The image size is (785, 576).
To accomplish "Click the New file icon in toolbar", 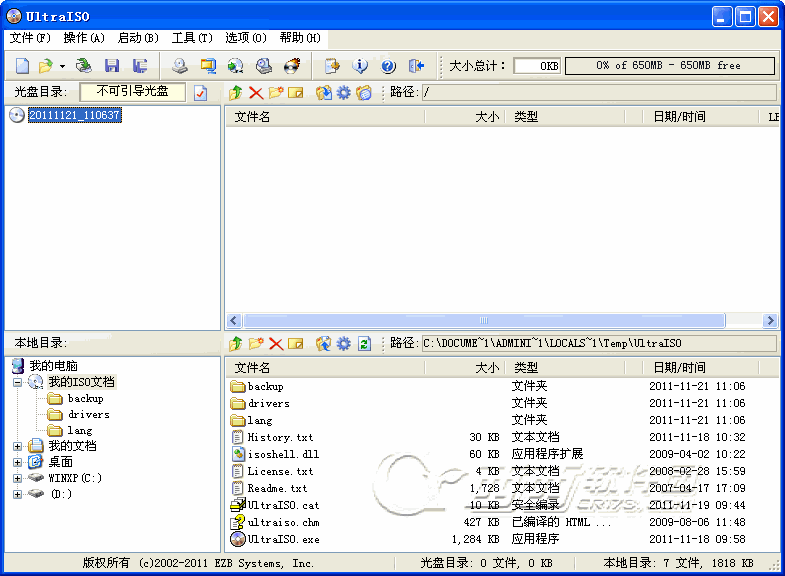I will 22,66.
